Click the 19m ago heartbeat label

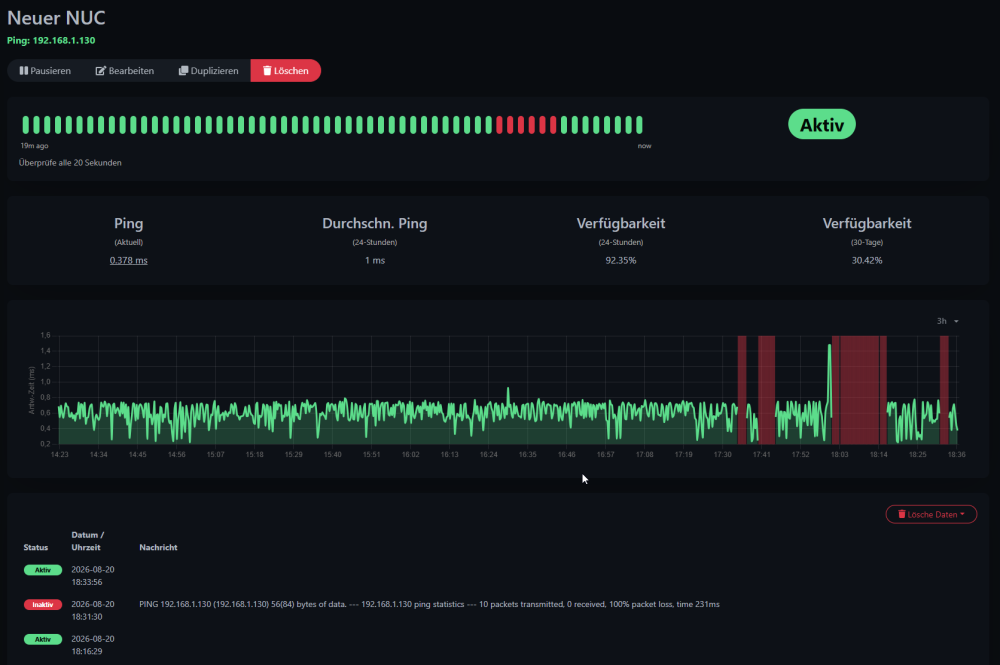click(x=34, y=146)
